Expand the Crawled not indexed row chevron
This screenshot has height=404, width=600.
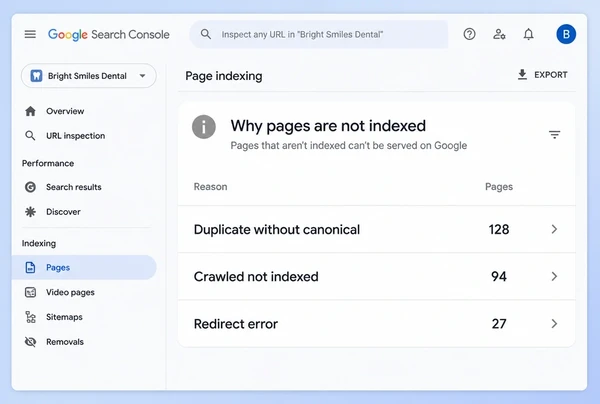pos(554,276)
